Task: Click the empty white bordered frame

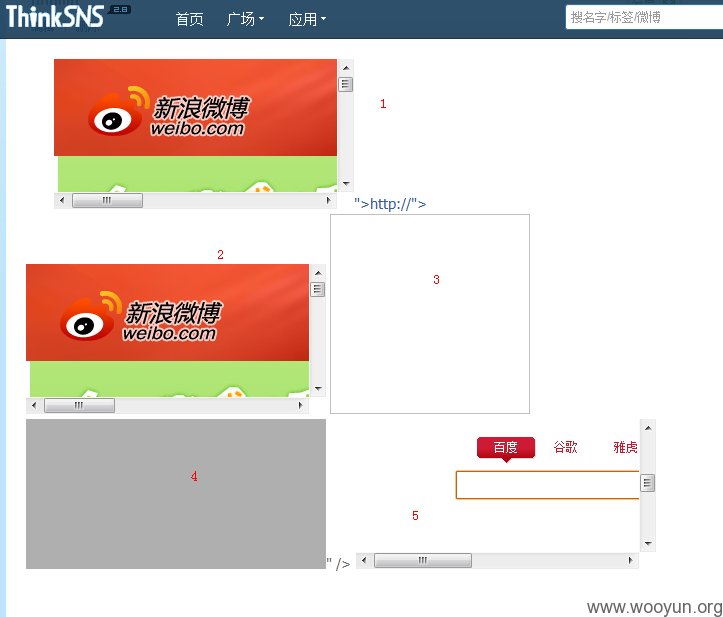Action: [x=430, y=314]
